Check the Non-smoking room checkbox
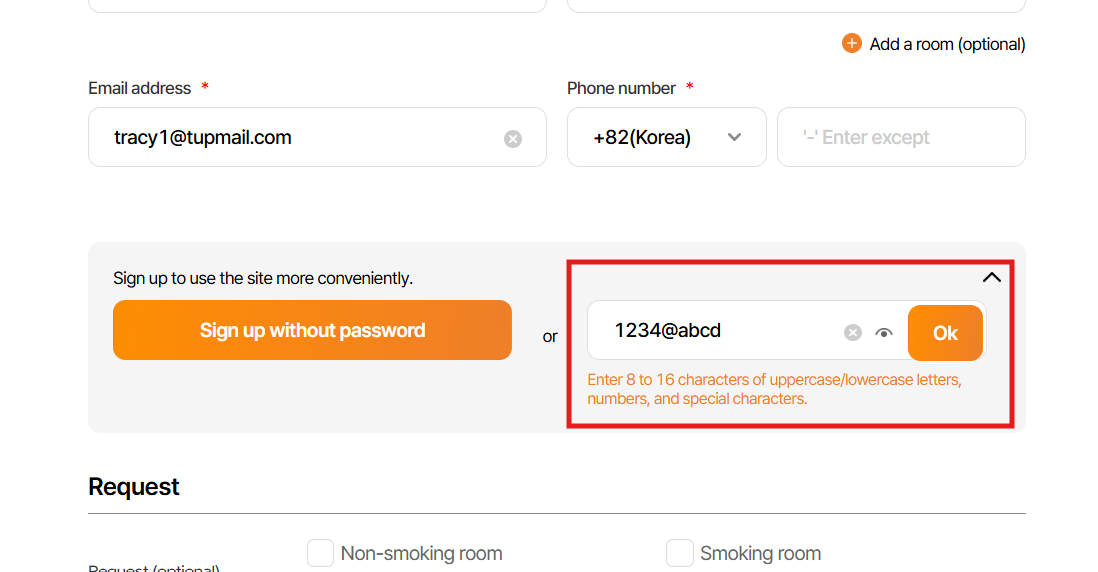Viewport: 1098px width, 572px height. tap(320, 553)
